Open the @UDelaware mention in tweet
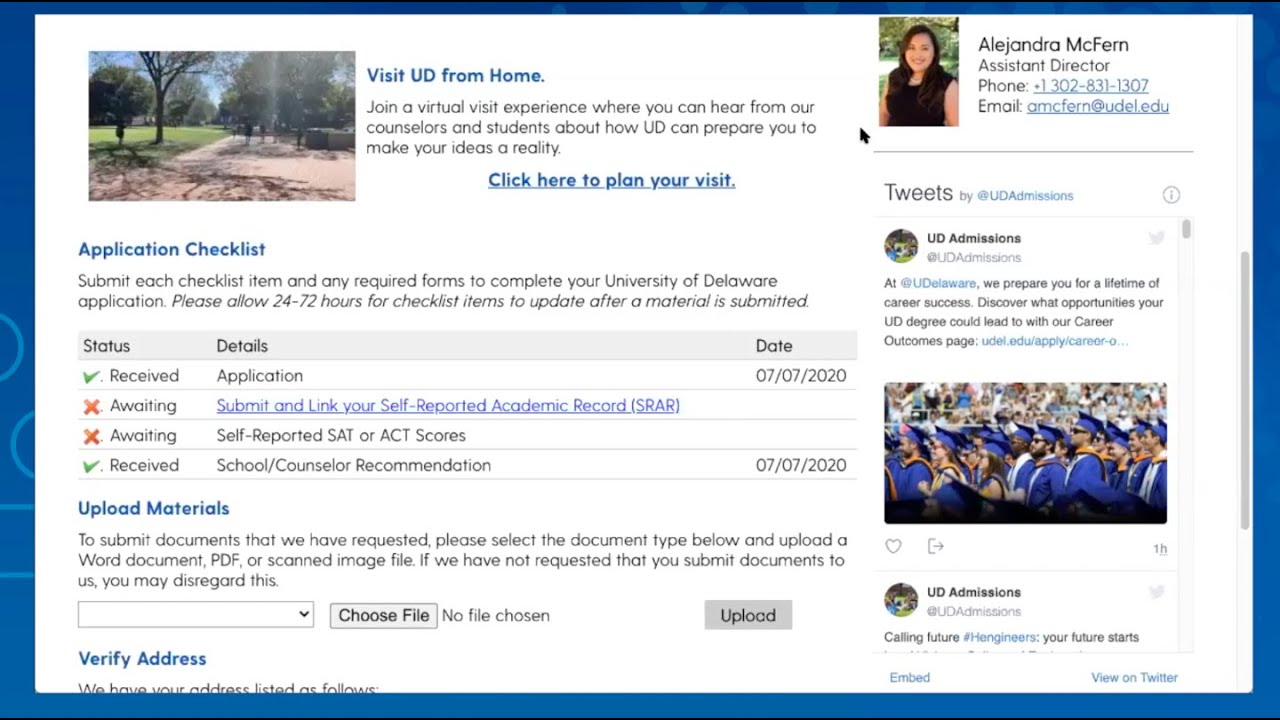1280x720 pixels. click(x=938, y=283)
